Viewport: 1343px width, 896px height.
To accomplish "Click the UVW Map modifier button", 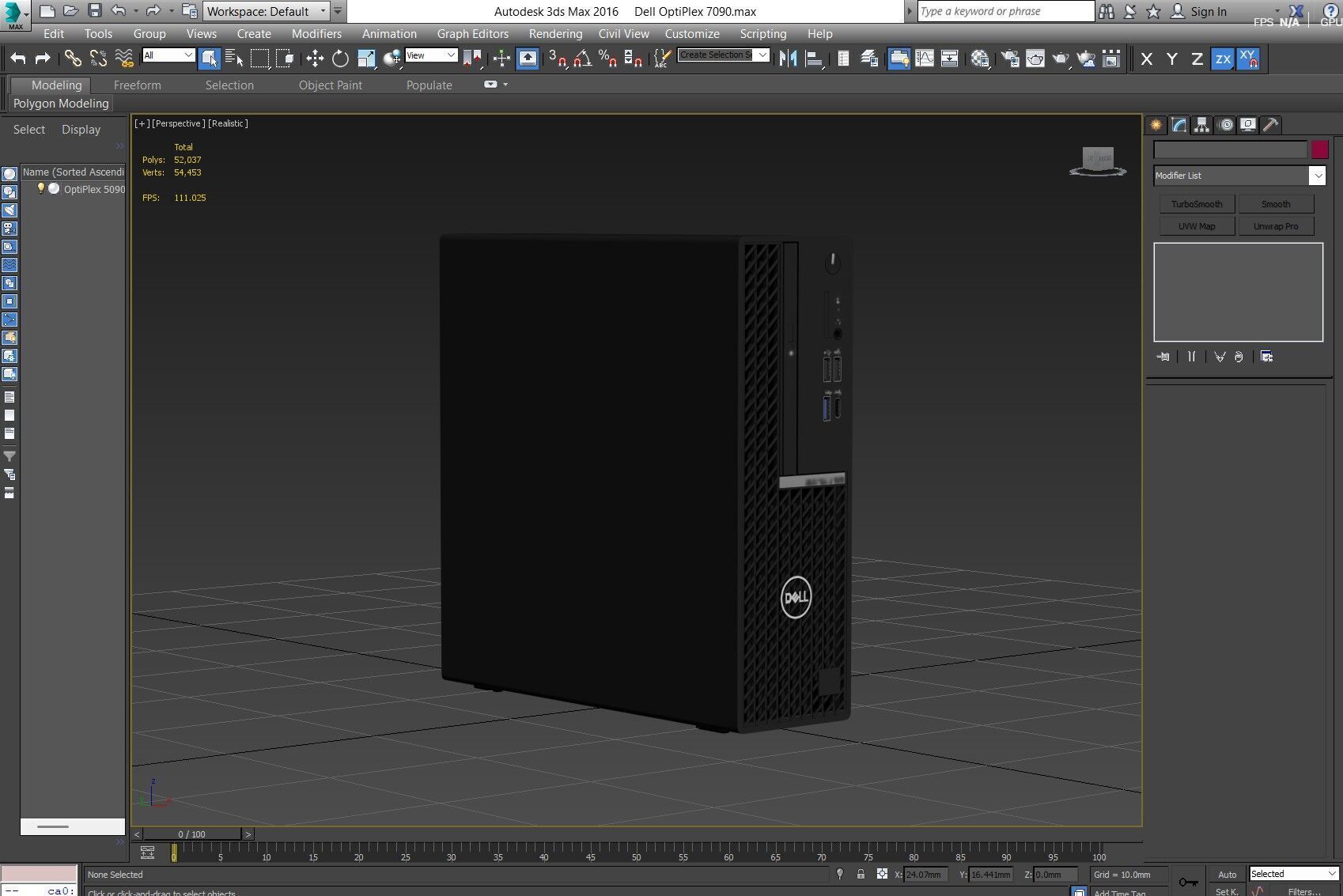I will pos(1197,226).
